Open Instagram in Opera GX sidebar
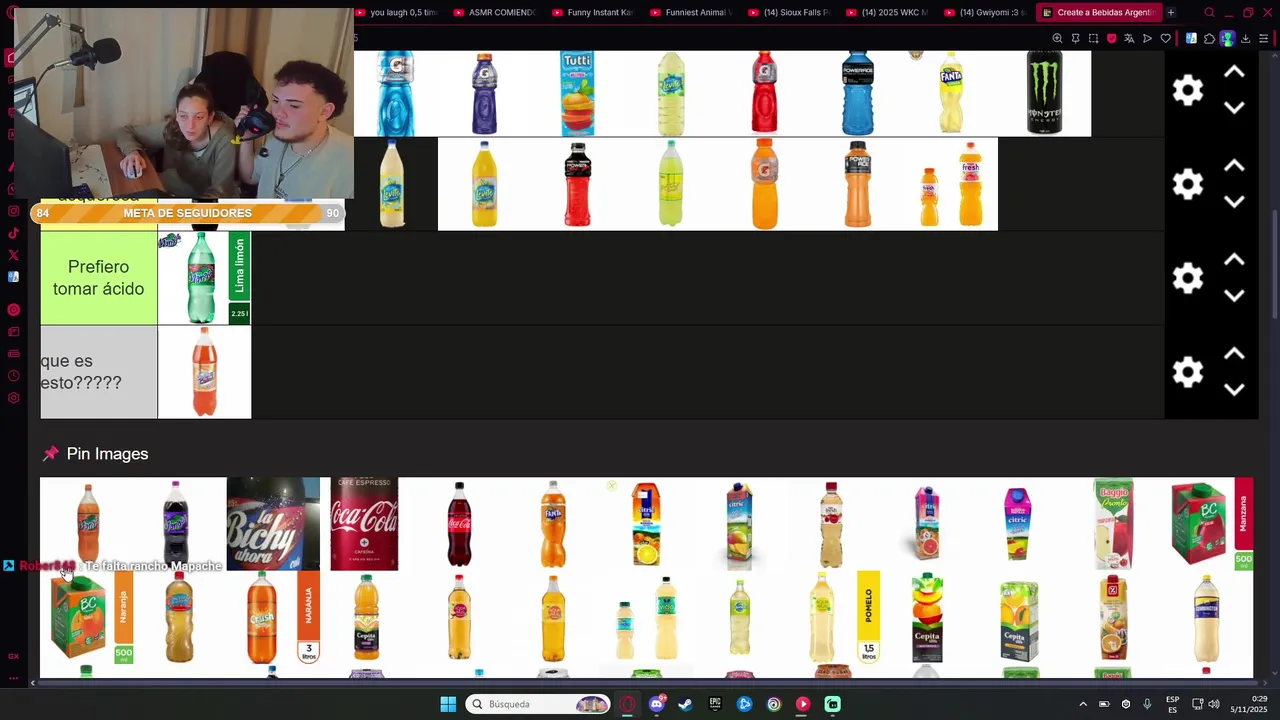This screenshot has width=1280, height=720. click(13, 211)
